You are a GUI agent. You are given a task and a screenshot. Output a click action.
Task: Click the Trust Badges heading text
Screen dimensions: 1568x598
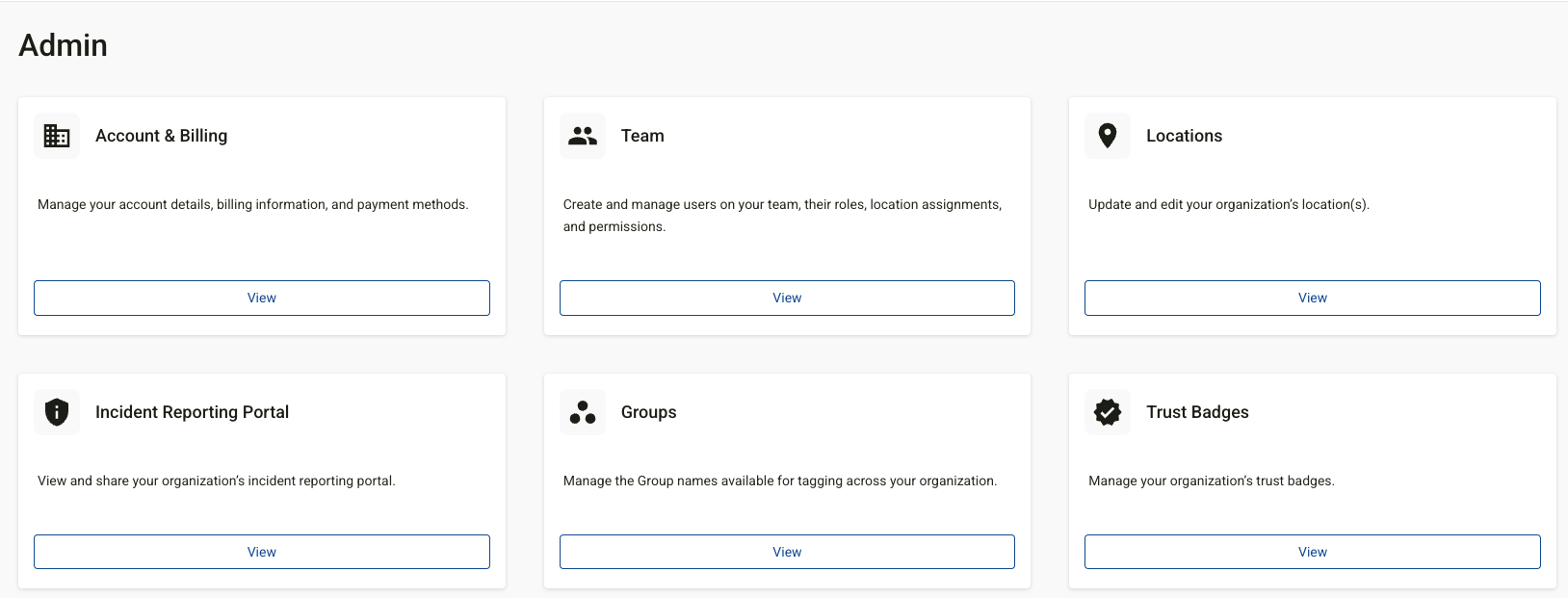(x=1197, y=412)
